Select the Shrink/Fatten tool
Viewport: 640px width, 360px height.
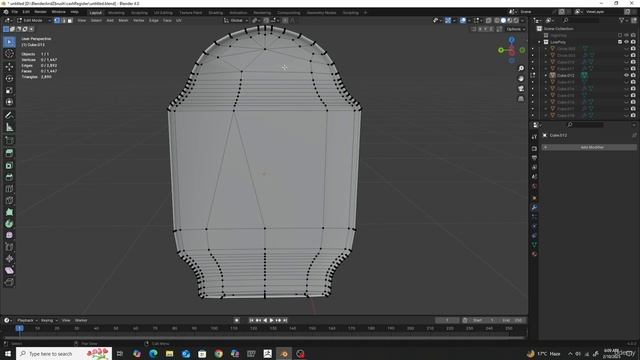pyautogui.click(x=9, y=259)
